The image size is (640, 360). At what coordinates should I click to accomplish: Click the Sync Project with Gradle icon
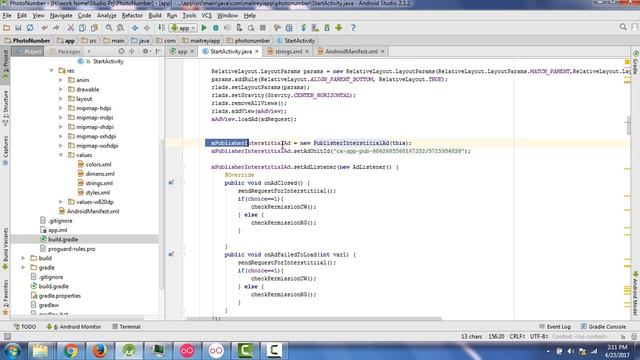tap(304, 28)
